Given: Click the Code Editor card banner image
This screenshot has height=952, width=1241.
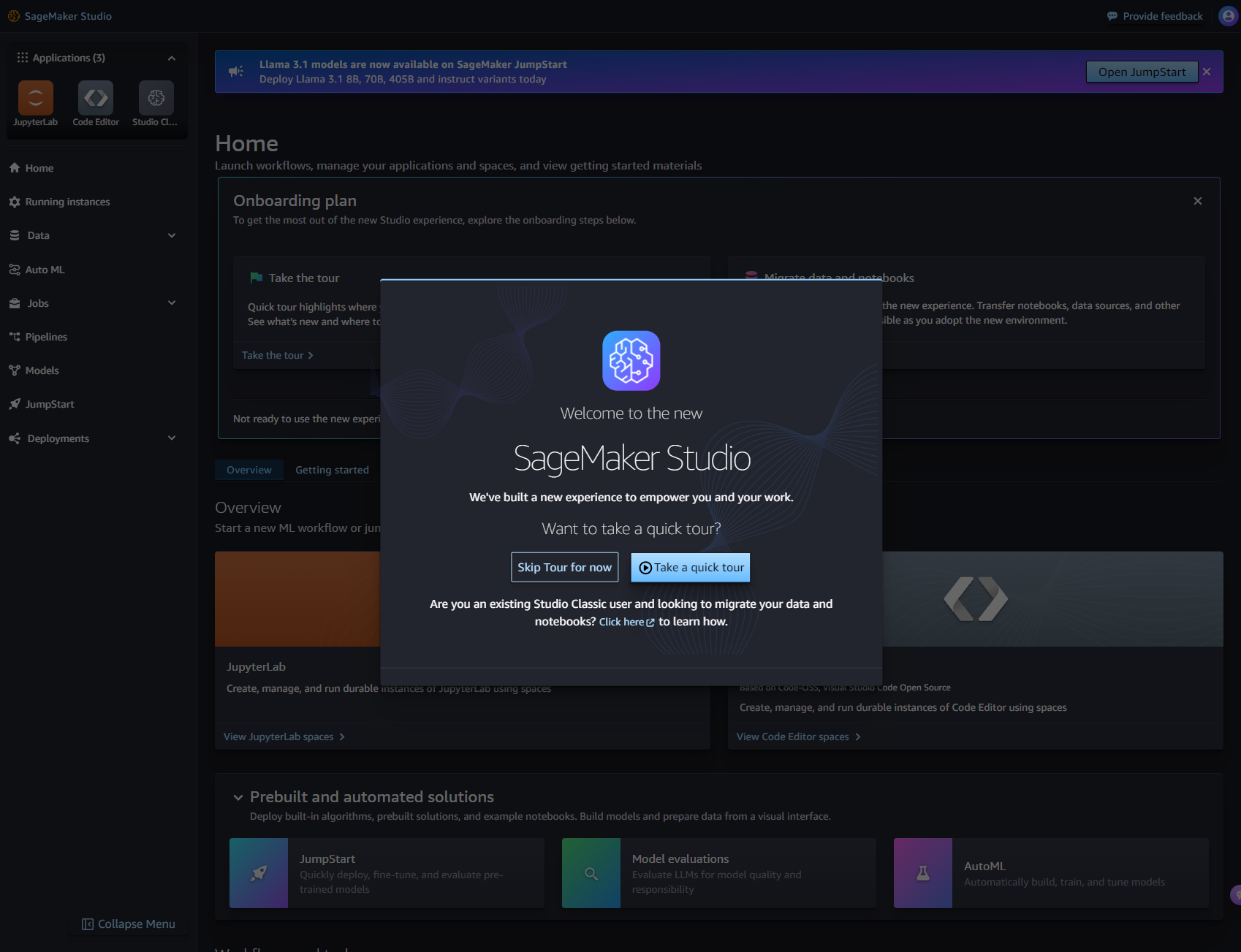Looking at the screenshot, I should (1052, 599).
